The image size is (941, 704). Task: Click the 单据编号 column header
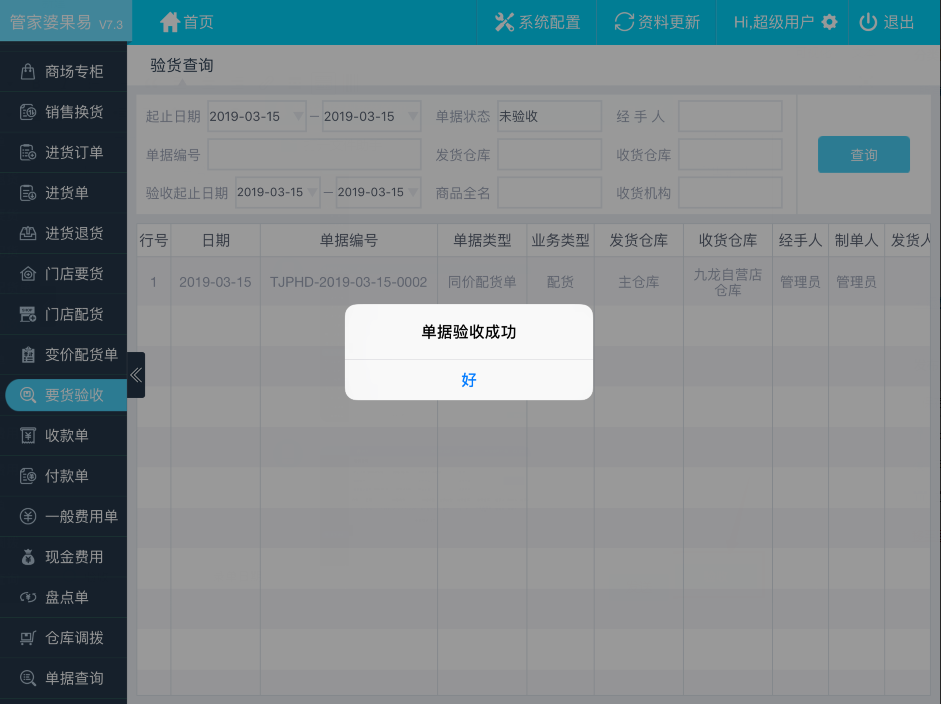click(x=349, y=241)
